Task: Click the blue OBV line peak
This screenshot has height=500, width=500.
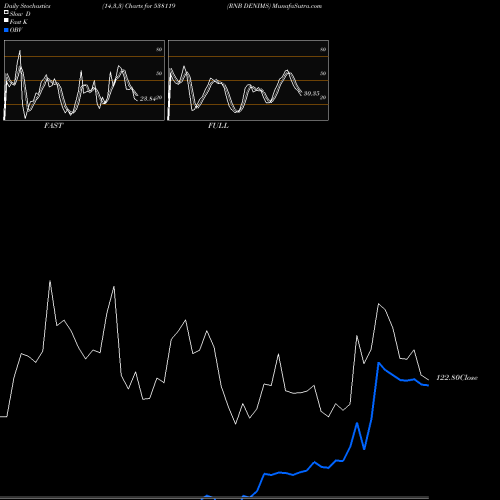Action: tap(379, 363)
